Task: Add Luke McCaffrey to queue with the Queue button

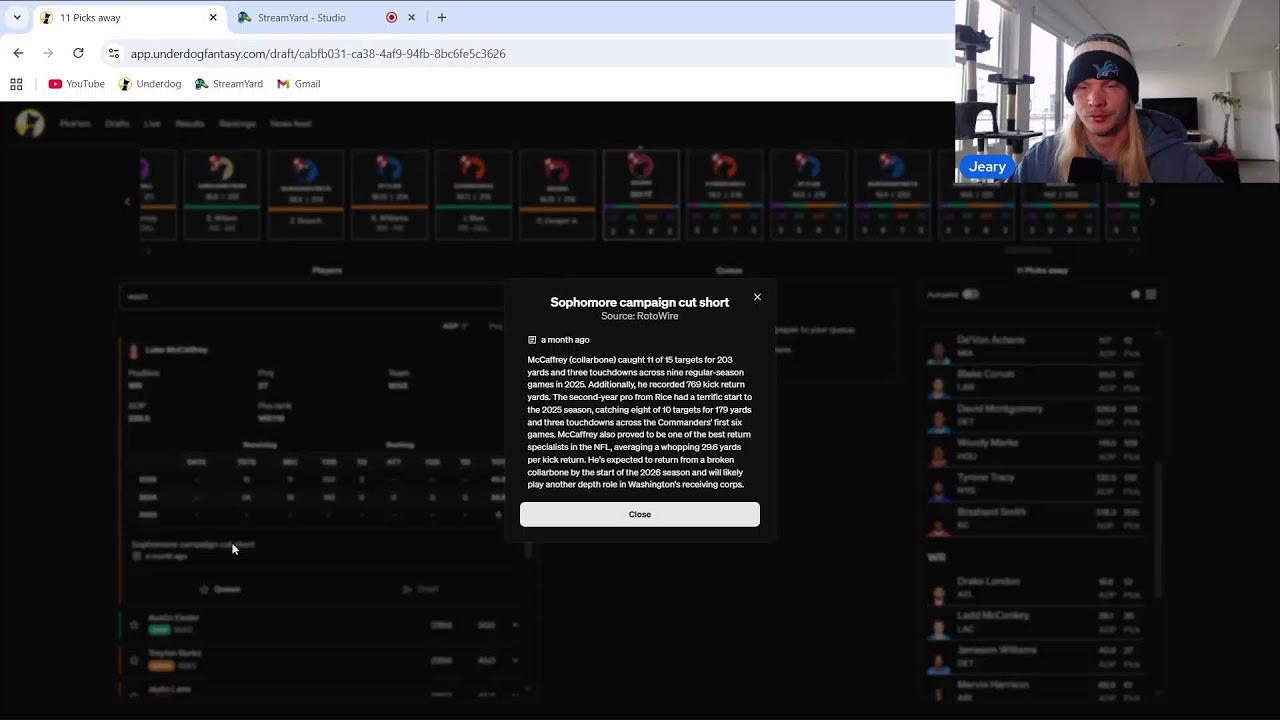Action: click(220, 589)
